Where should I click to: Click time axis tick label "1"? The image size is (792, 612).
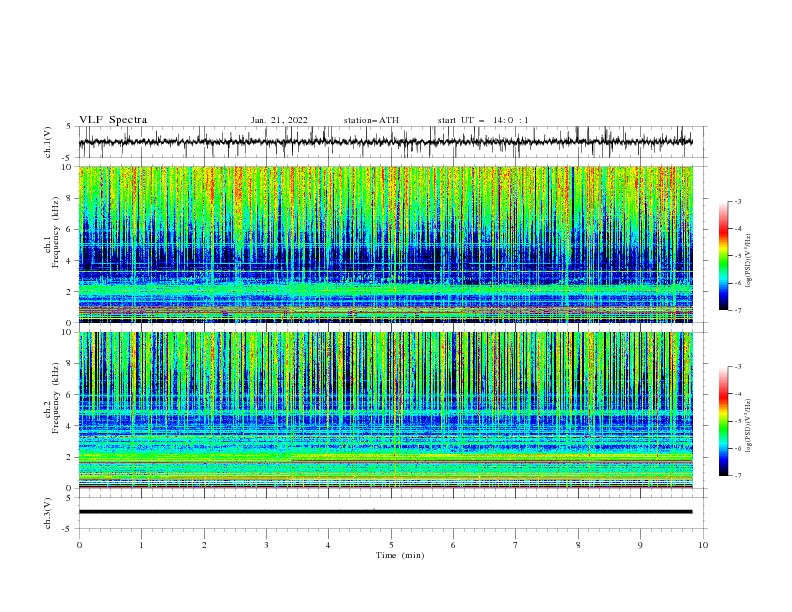click(142, 545)
